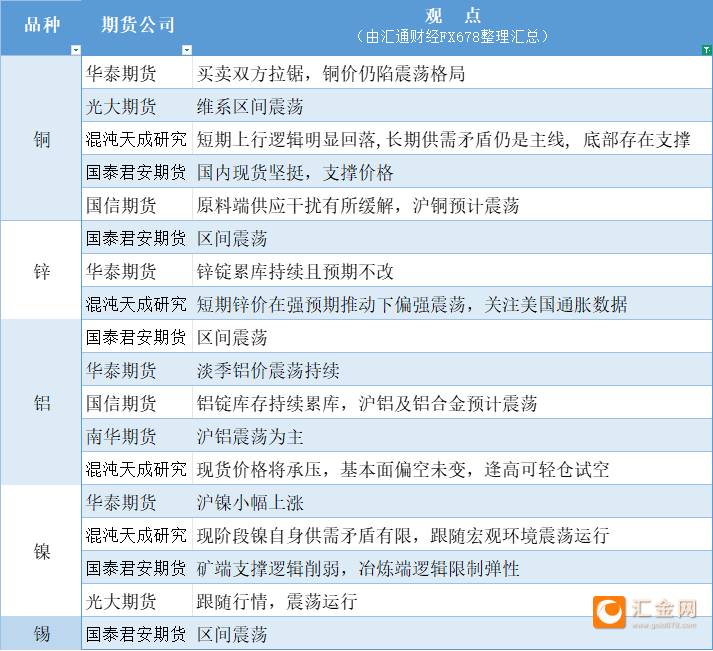
Task: Select the 锡 category cell
Action: pyautogui.click(x=41, y=633)
